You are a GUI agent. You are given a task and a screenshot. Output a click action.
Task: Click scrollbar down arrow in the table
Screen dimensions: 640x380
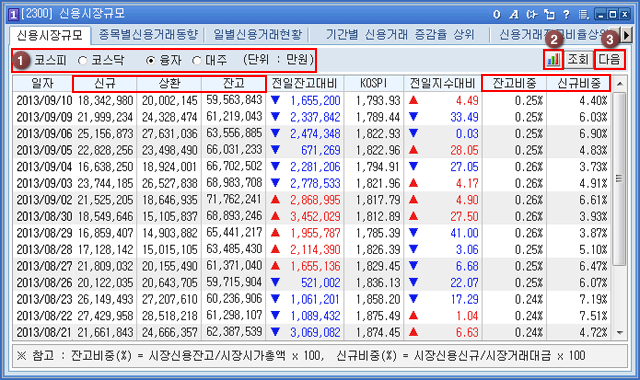point(620,333)
